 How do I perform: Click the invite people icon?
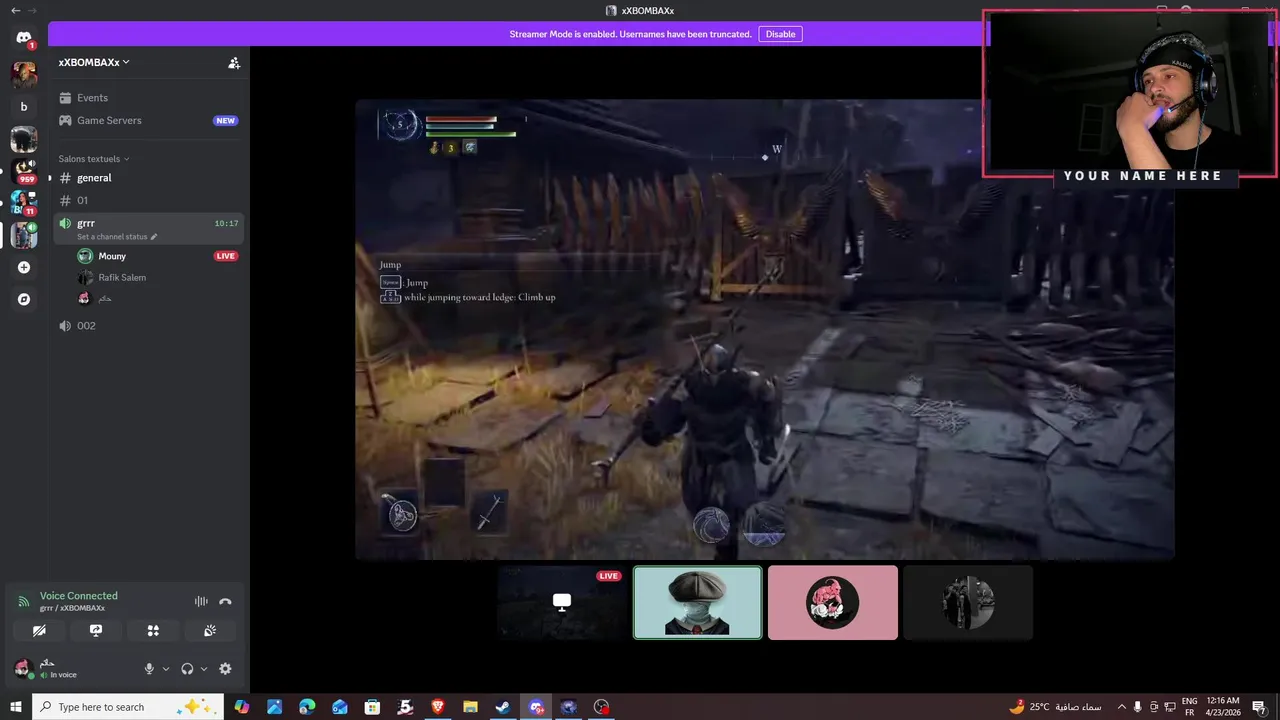(234, 62)
